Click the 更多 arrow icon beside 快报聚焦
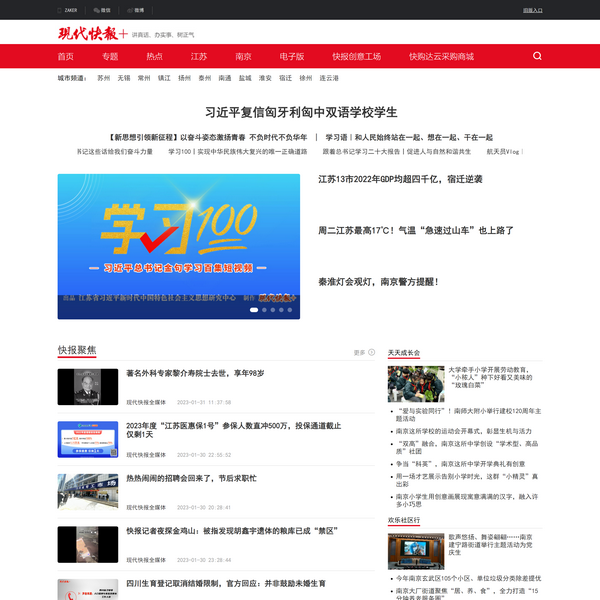The width and height of the screenshot is (600, 600). click(372, 353)
